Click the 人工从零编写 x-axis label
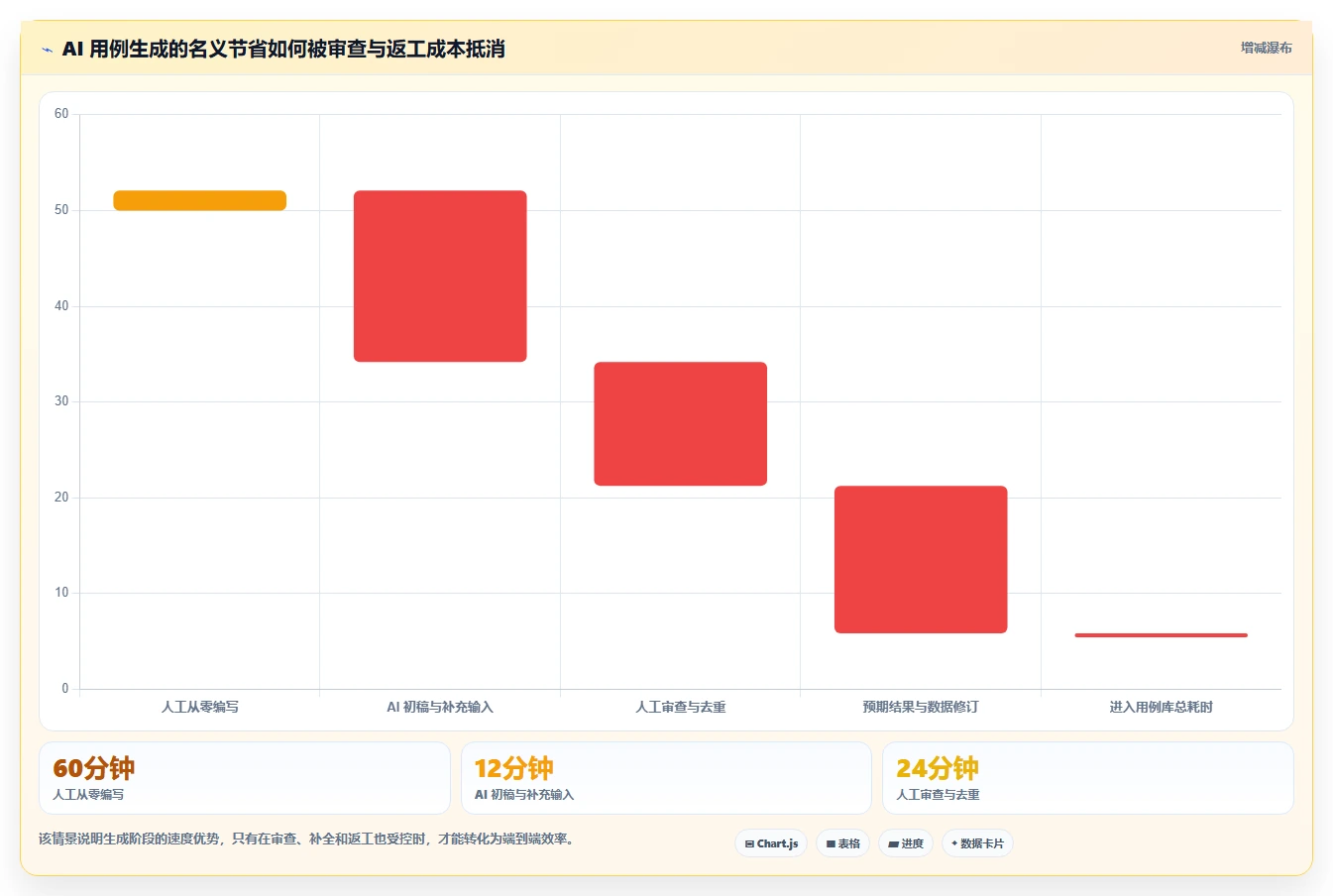 tap(200, 707)
